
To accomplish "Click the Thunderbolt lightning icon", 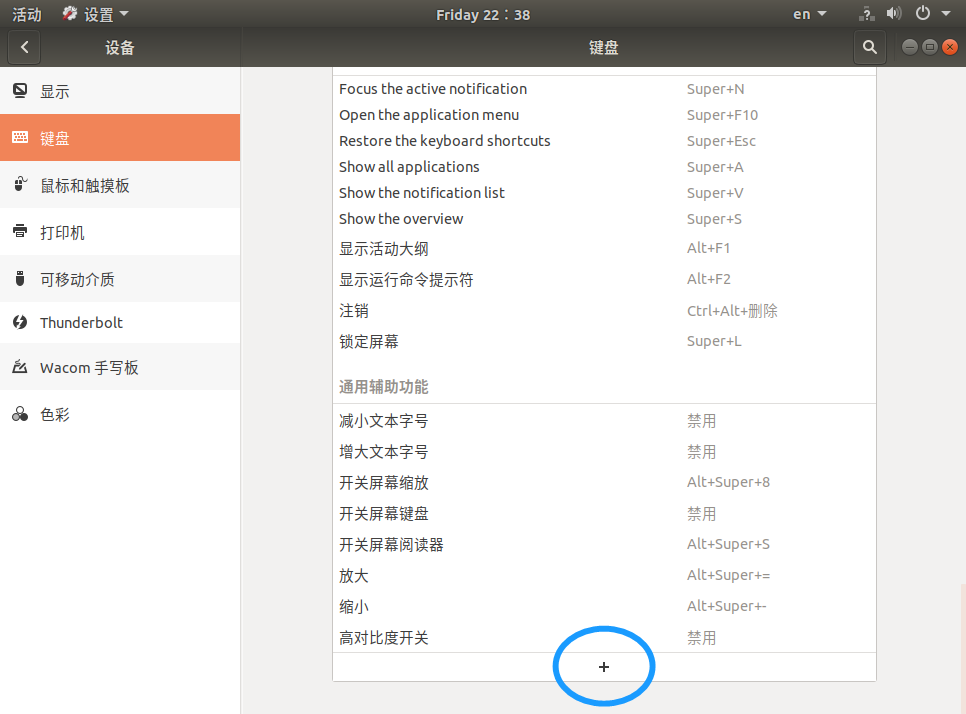I will pos(20,322).
